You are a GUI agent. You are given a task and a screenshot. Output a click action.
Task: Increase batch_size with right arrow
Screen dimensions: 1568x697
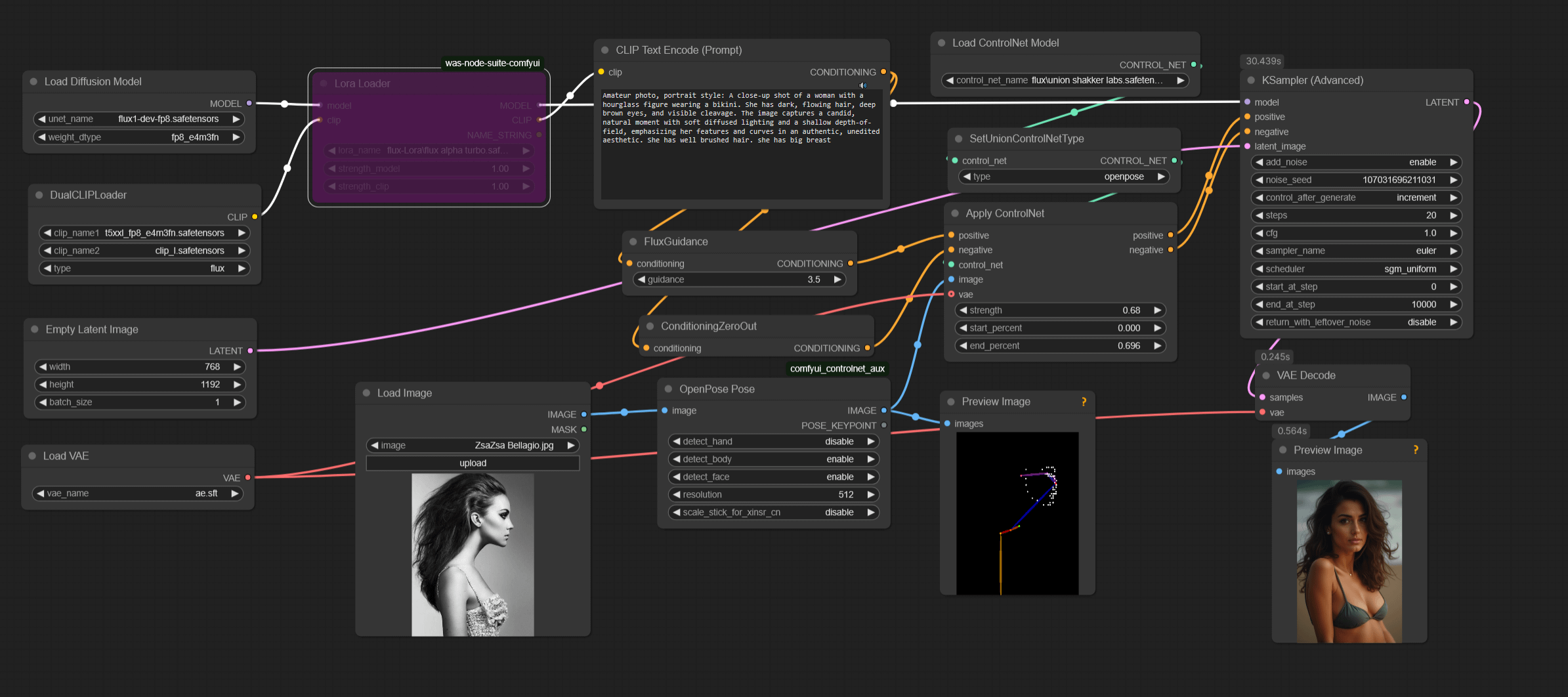(x=238, y=402)
